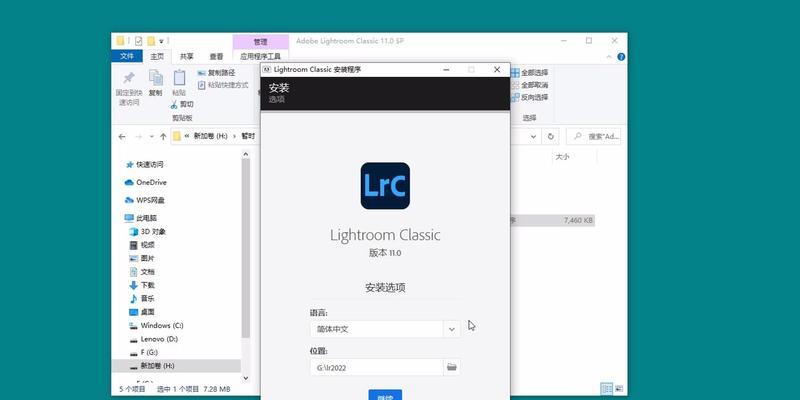Select F (G:) drive in navigation pane

149,353
